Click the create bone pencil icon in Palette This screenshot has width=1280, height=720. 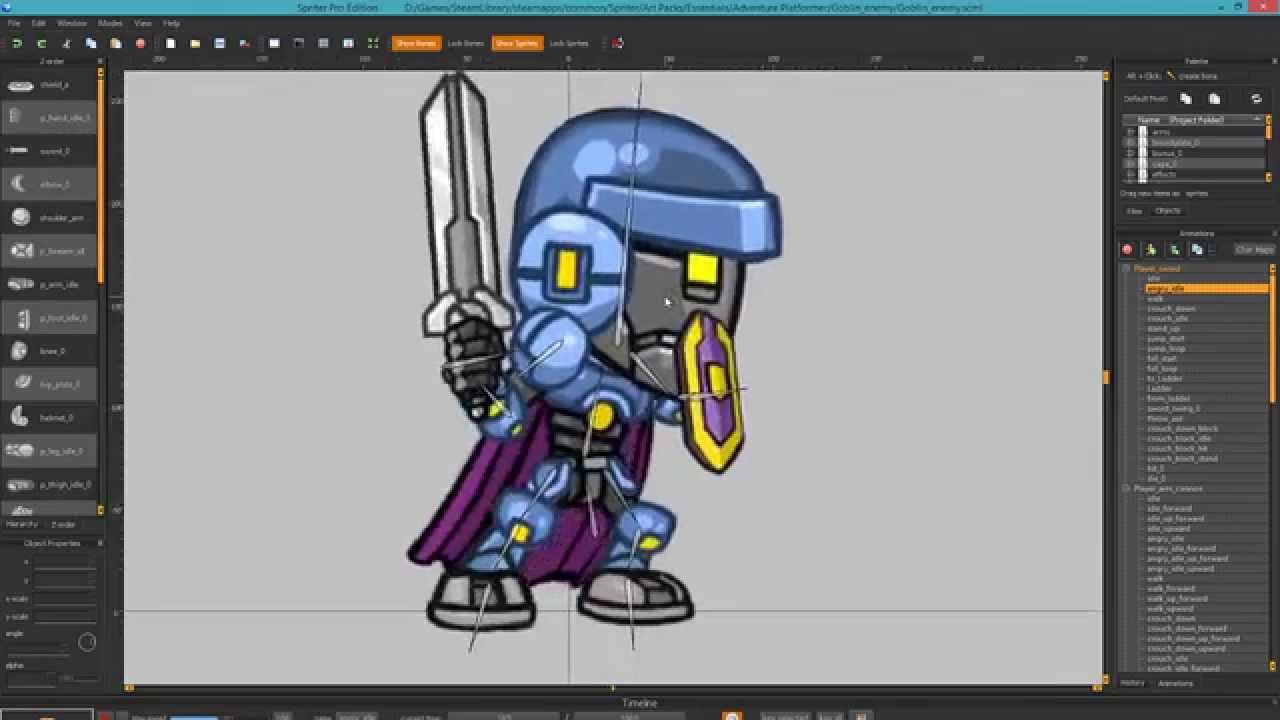click(x=1171, y=76)
